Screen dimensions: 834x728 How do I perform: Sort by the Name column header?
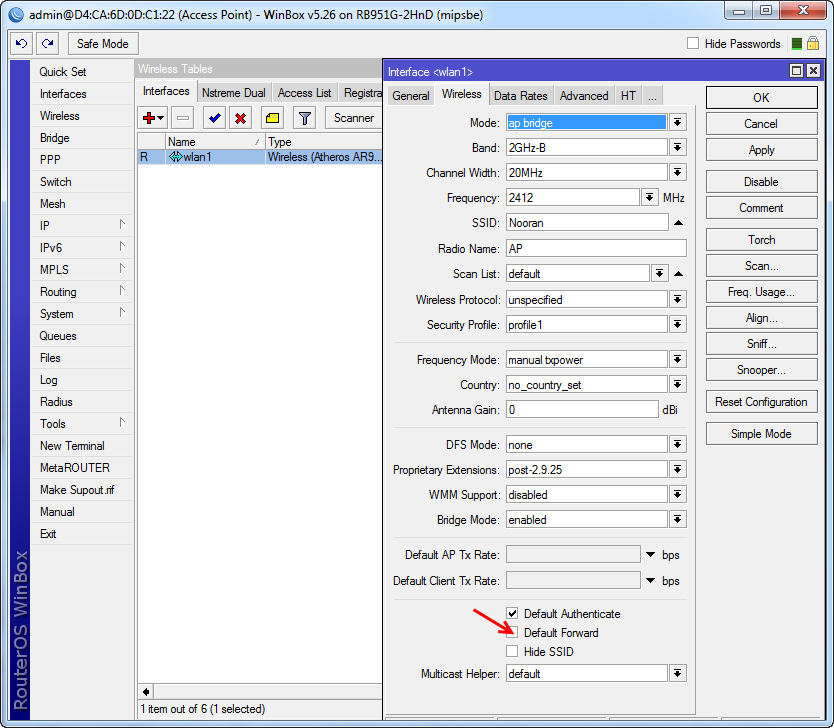[215, 142]
